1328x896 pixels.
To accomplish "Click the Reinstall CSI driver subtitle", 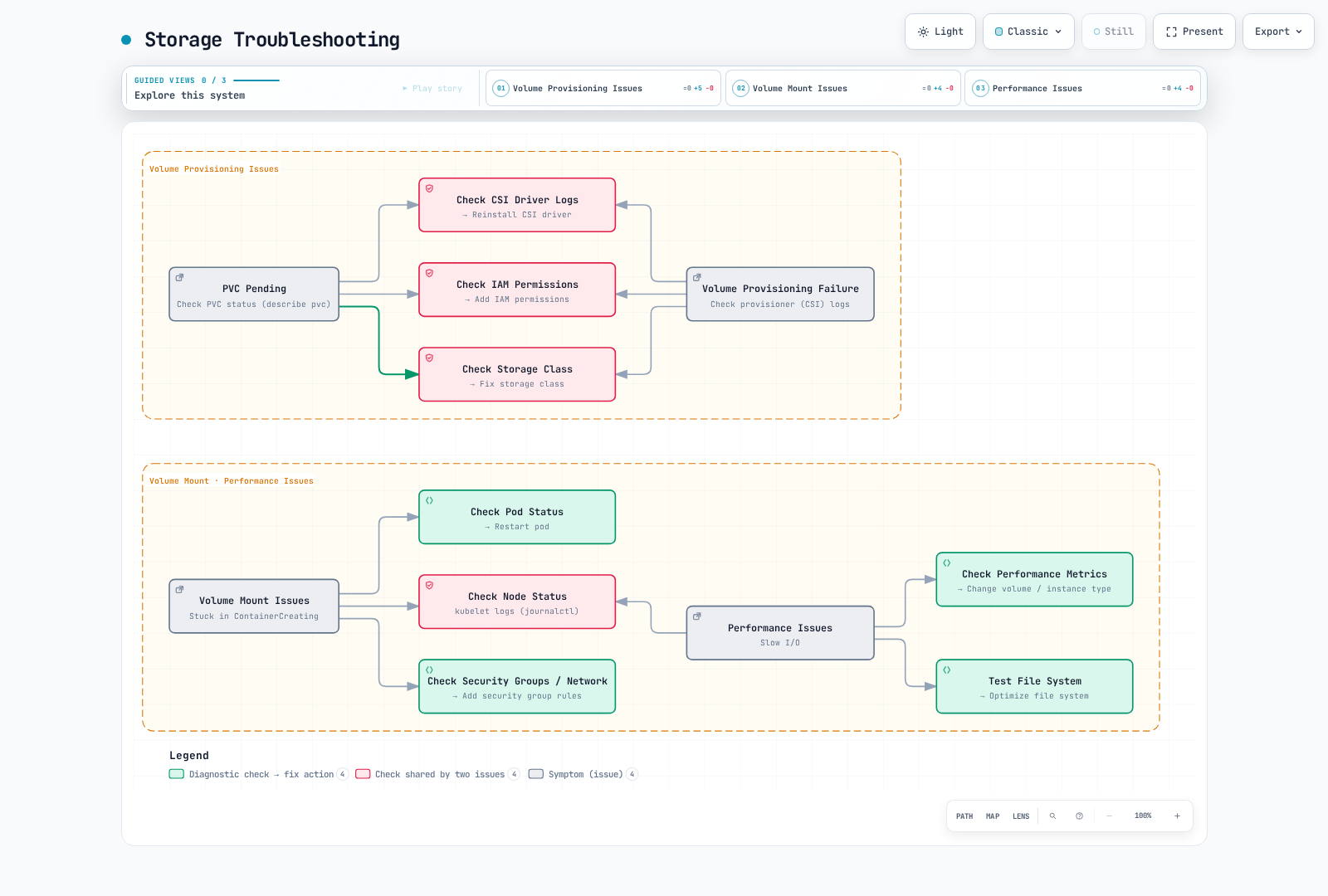I will [517, 215].
